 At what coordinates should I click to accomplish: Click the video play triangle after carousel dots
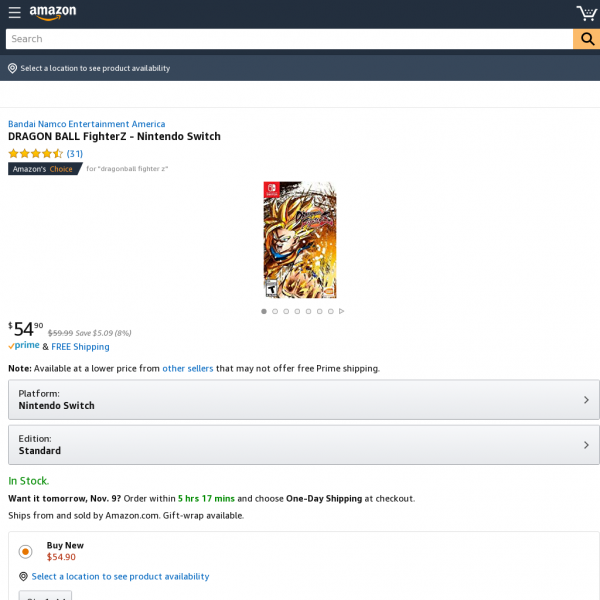click(342, 311)
